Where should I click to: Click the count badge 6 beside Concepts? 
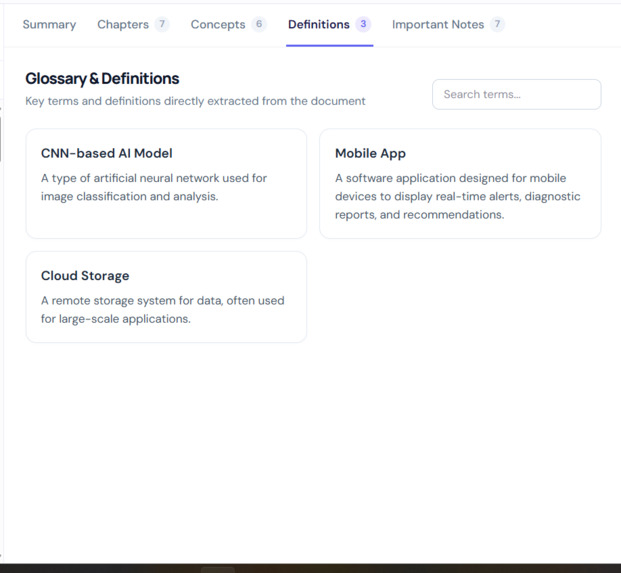tap(259, 24)
